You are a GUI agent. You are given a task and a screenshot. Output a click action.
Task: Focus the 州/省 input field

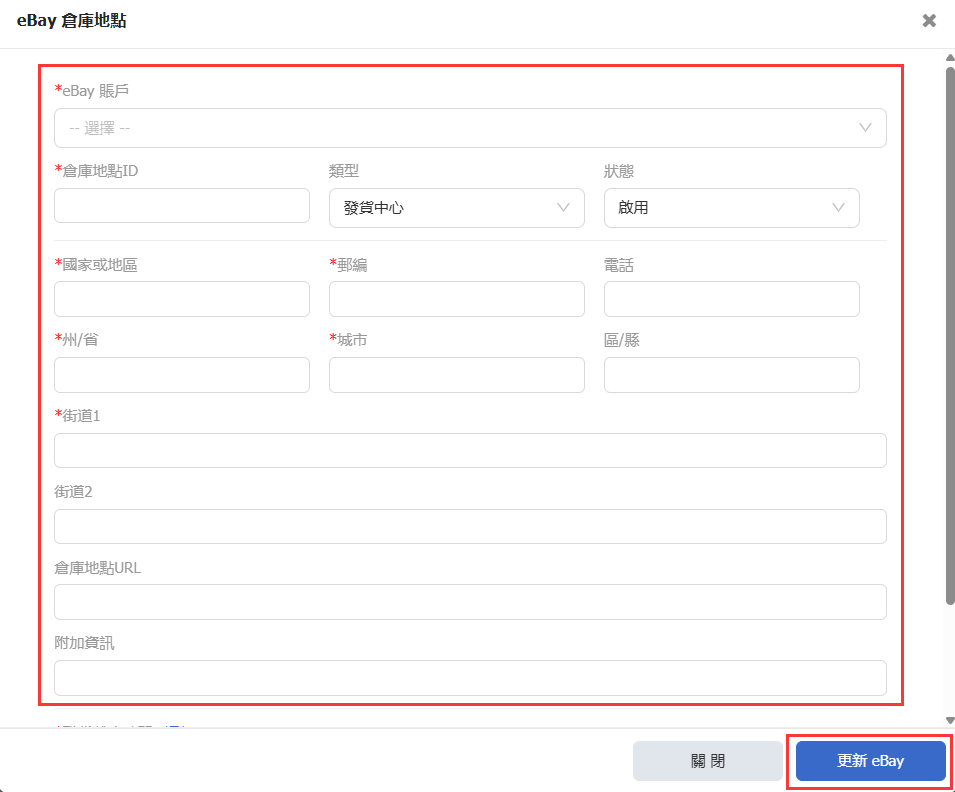coord(182,375)
